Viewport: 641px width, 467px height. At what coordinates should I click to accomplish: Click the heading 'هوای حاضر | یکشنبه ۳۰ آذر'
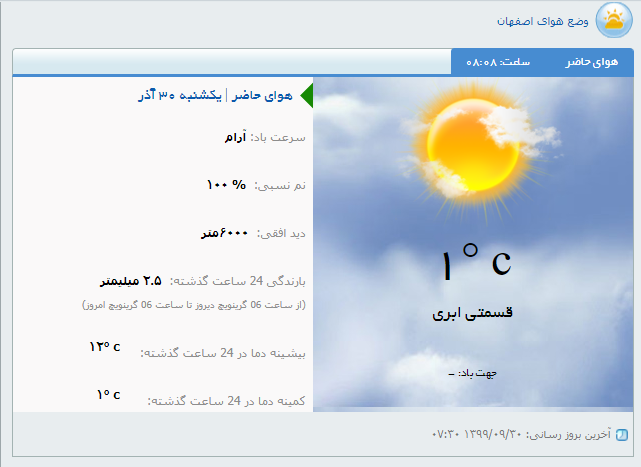pos(215,95)
